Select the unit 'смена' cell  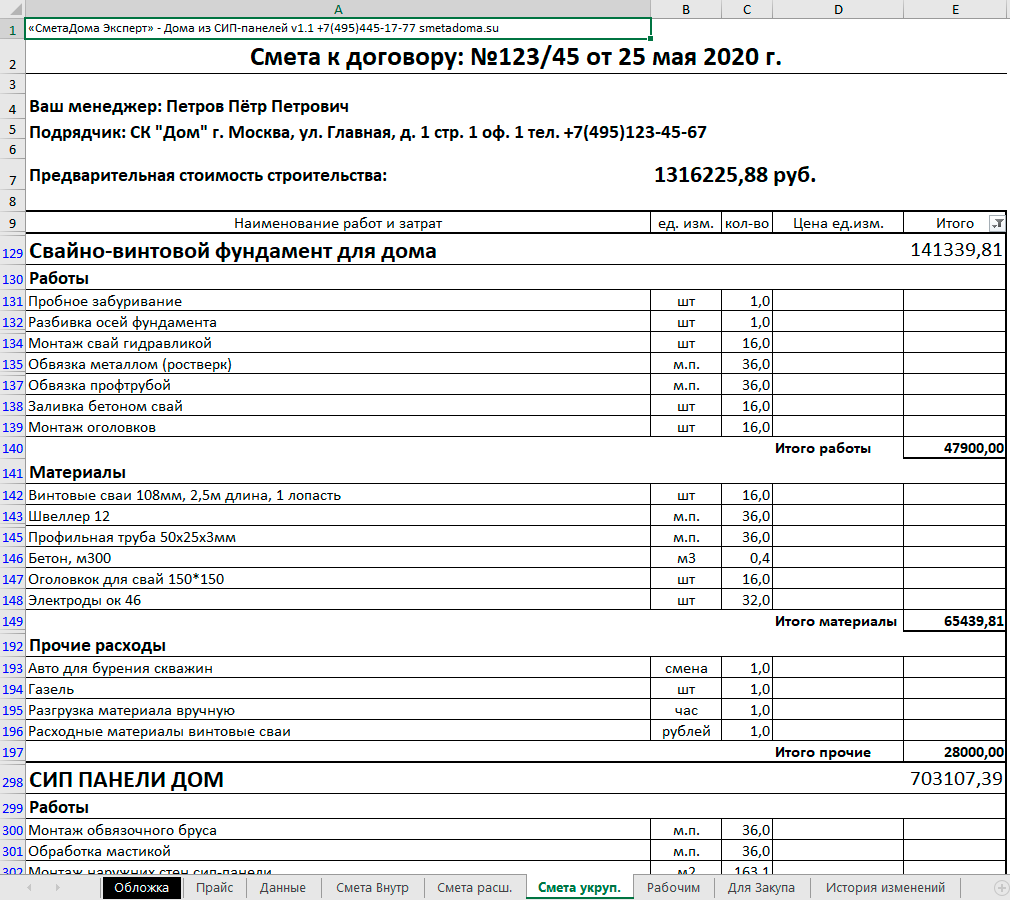point(686,669)
